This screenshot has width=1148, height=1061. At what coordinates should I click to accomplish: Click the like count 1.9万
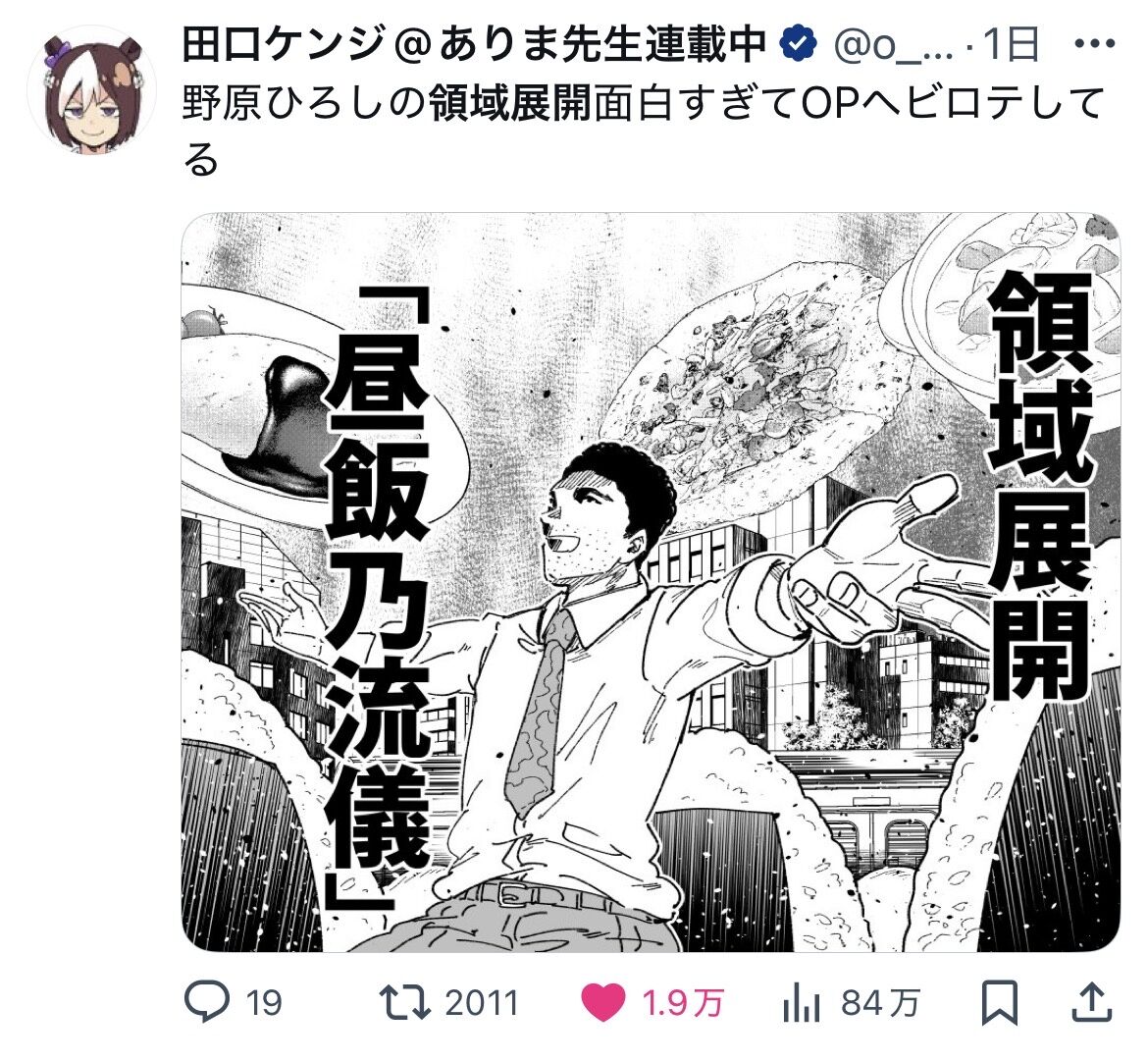point(682,1003)
